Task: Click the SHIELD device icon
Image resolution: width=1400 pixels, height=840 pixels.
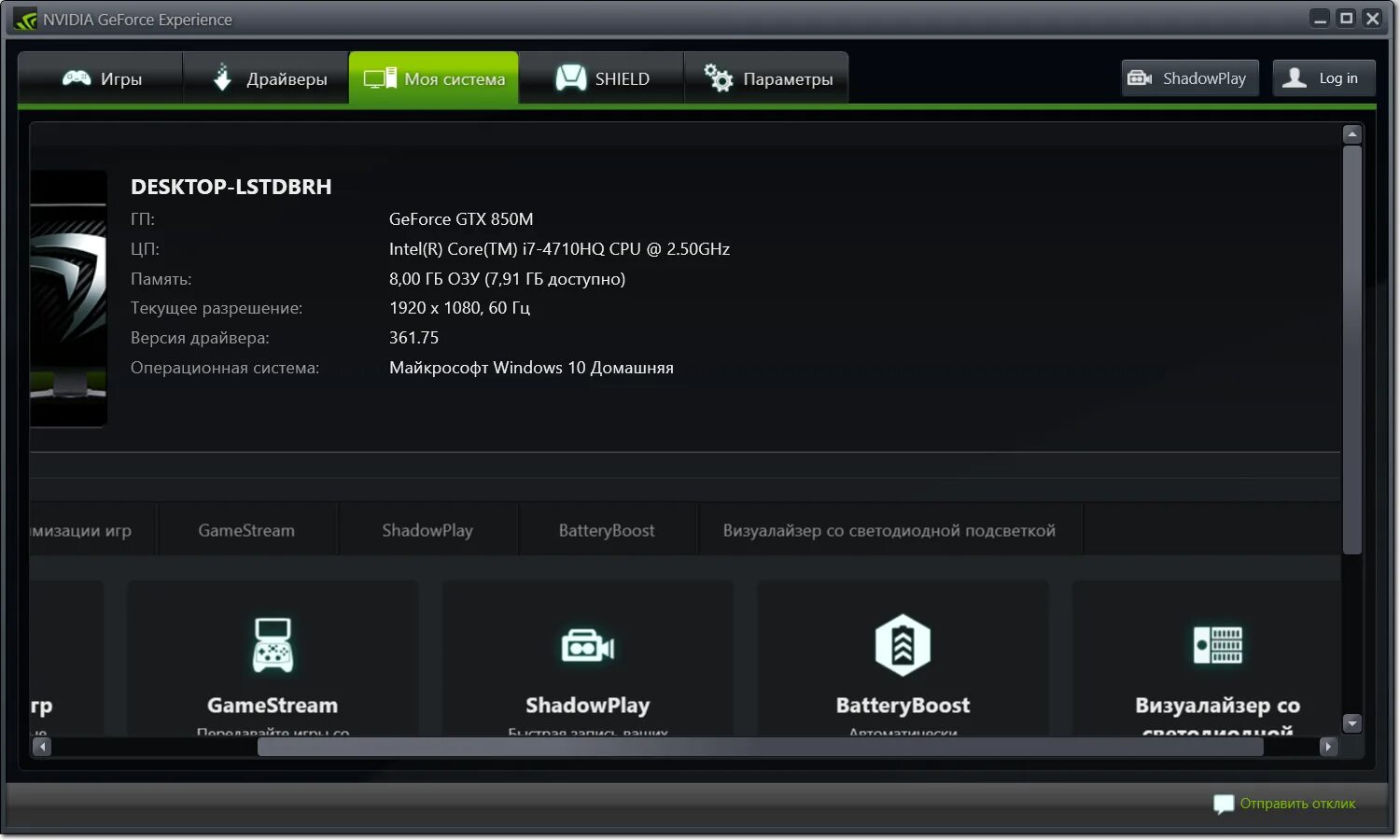Action: [571, 77]
